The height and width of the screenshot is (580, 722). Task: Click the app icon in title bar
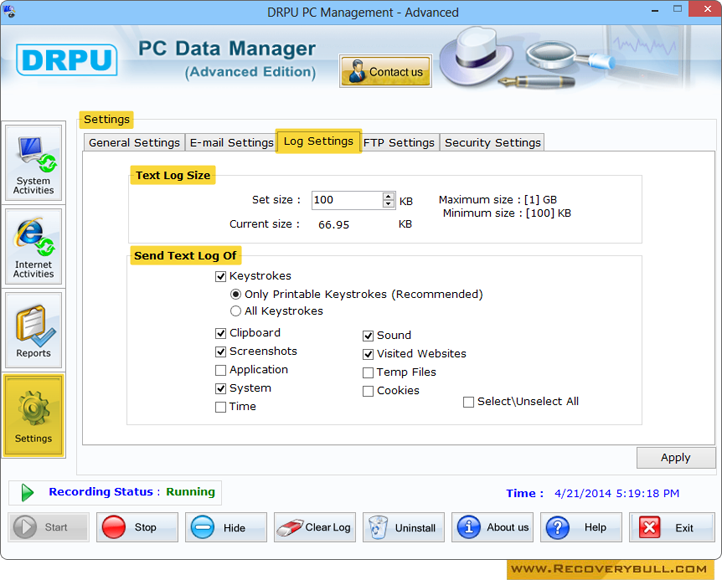coord(9,11)
